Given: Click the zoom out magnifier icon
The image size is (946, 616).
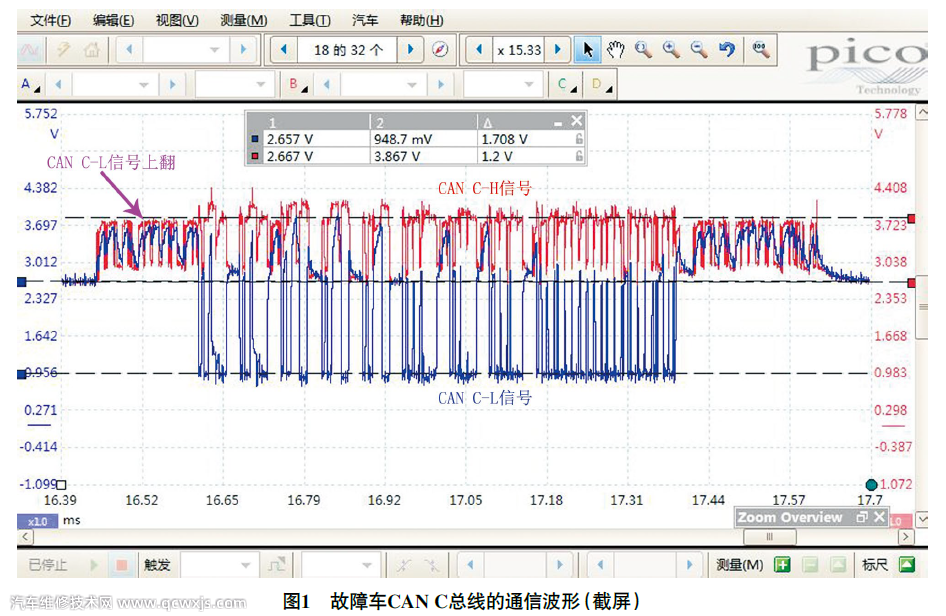Looking at the screenshot, I should point(699,50).
